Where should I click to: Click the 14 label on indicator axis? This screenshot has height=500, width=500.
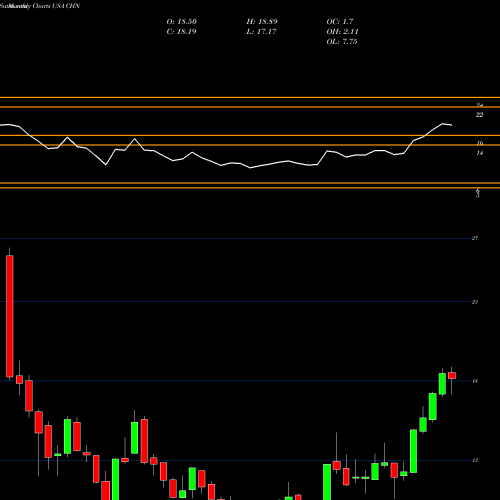(479, 153)
